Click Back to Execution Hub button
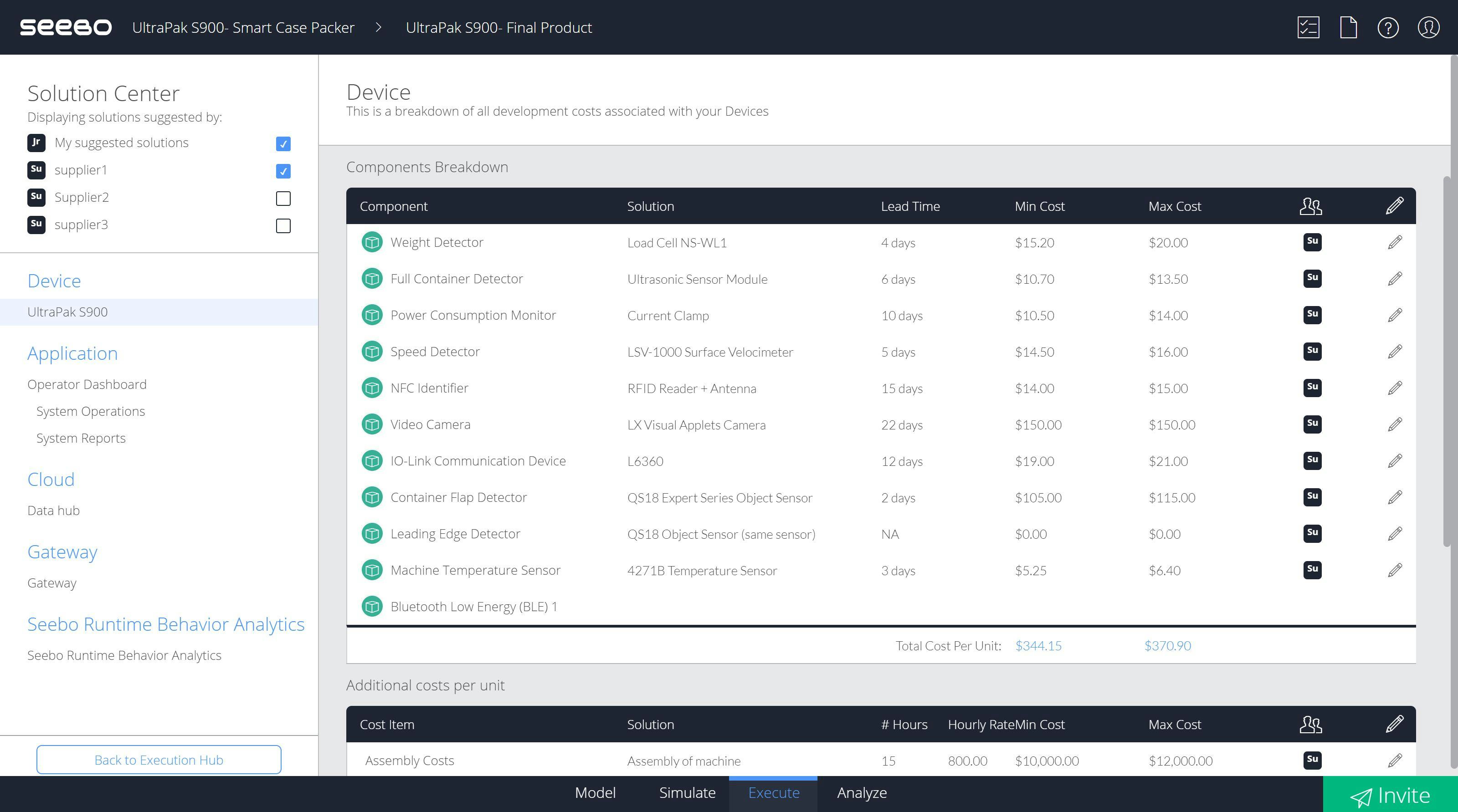 (159, 759)
